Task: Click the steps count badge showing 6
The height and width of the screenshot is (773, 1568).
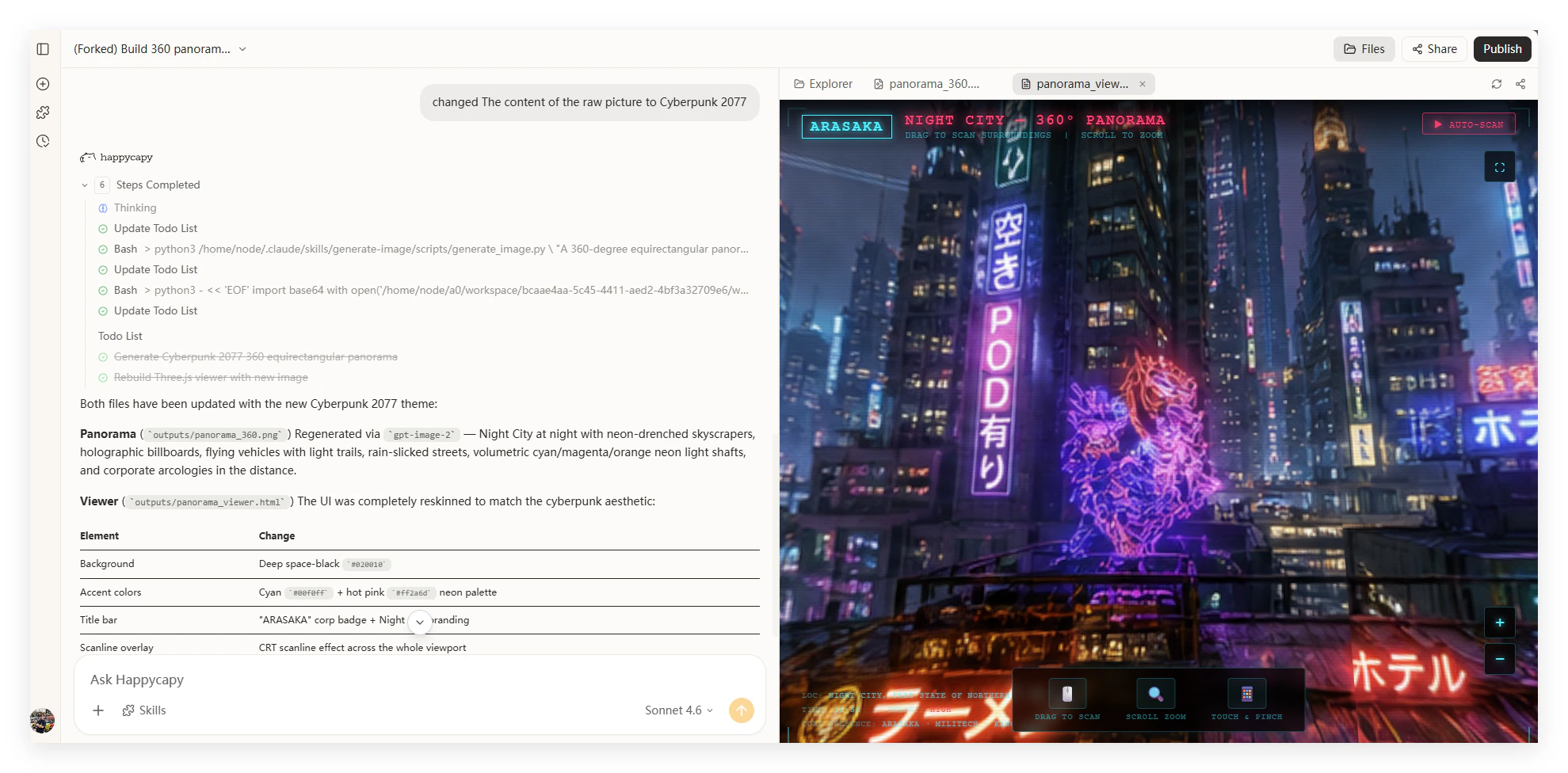Action: pos(102,185)
